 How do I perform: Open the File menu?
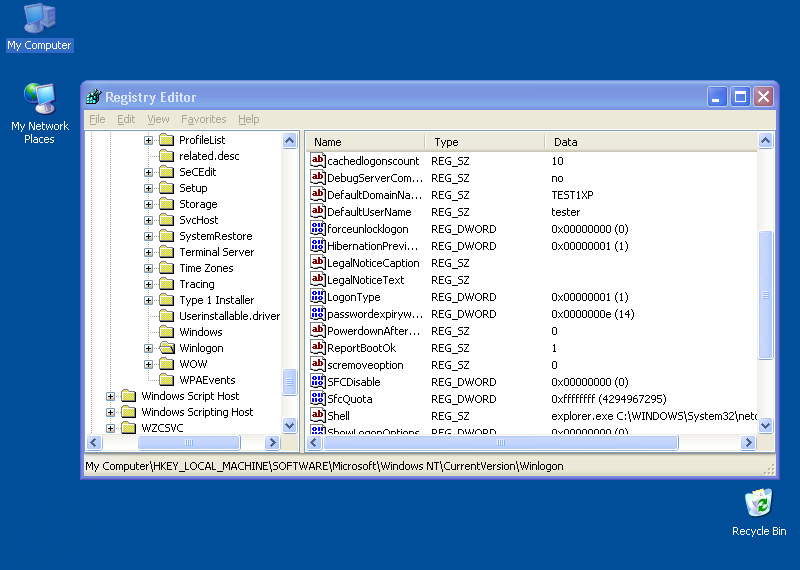tap(97, 119)
